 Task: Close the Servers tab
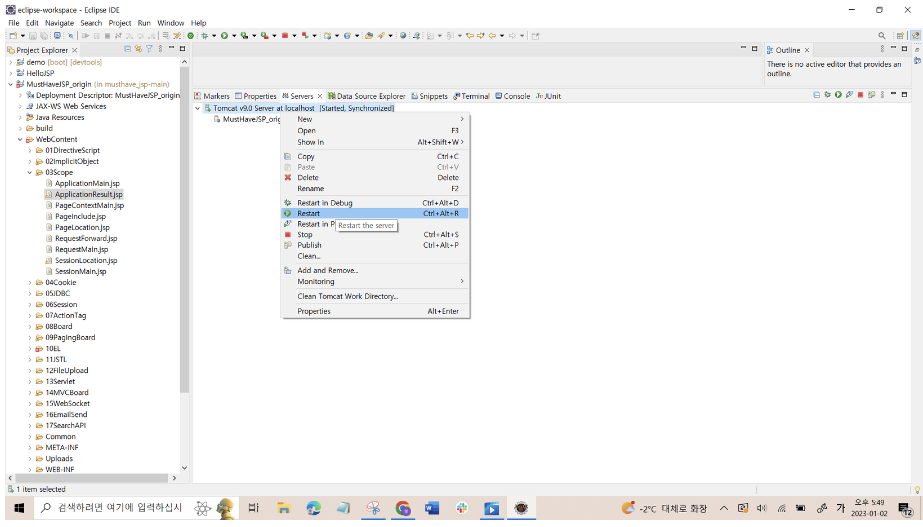pyautogui.click(x=320, y=97)
